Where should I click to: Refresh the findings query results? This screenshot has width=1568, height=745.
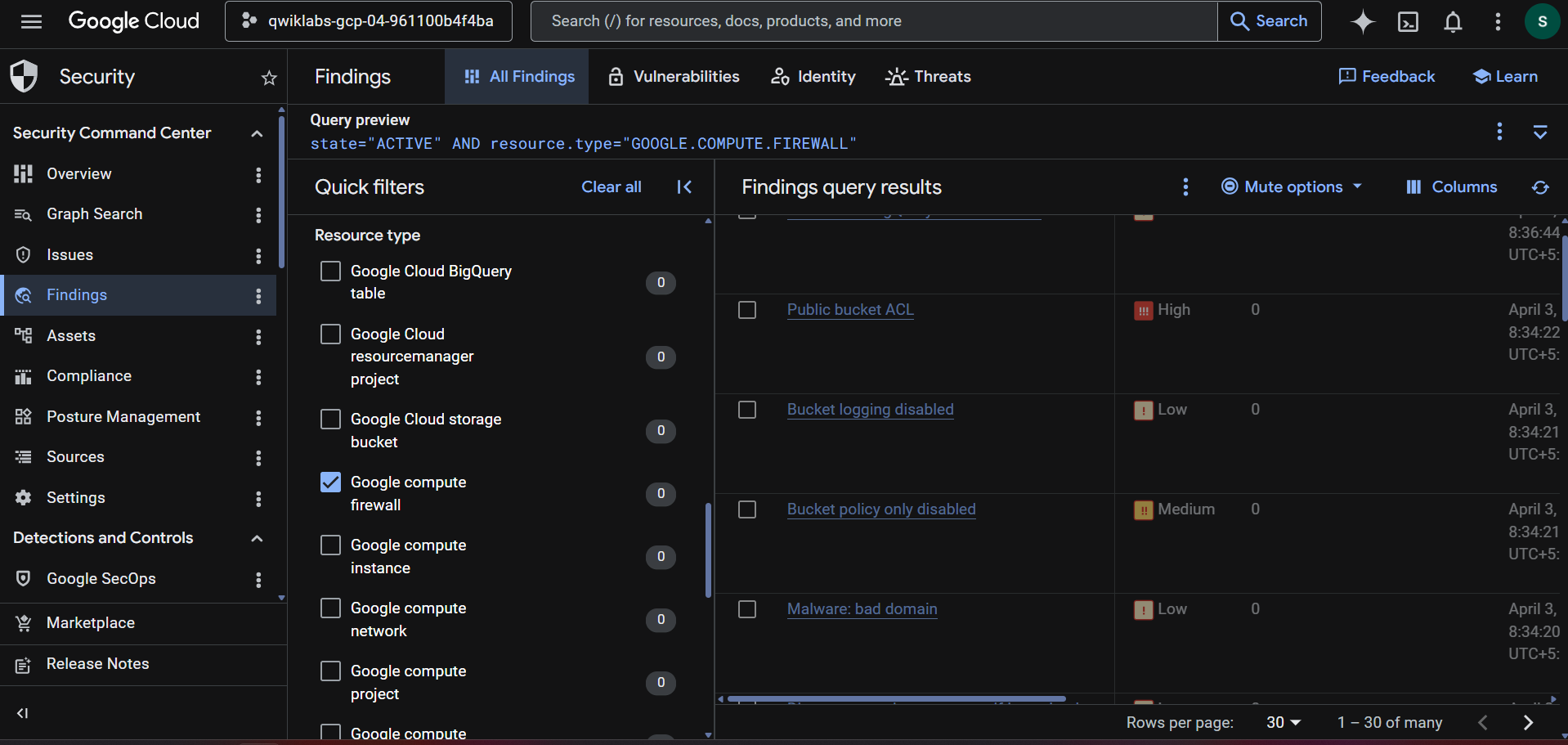[x=1540, y=187]
